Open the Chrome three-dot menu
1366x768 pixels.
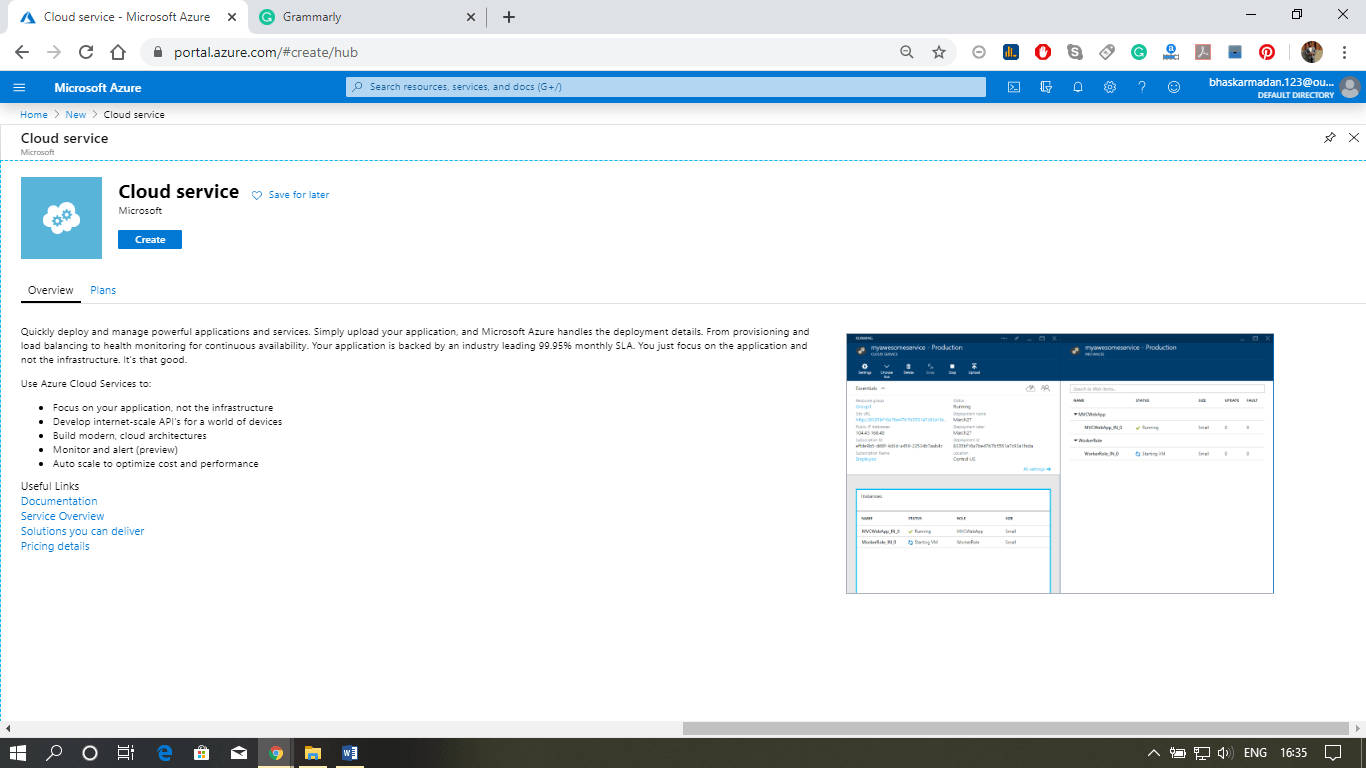tap(1345, 52)
